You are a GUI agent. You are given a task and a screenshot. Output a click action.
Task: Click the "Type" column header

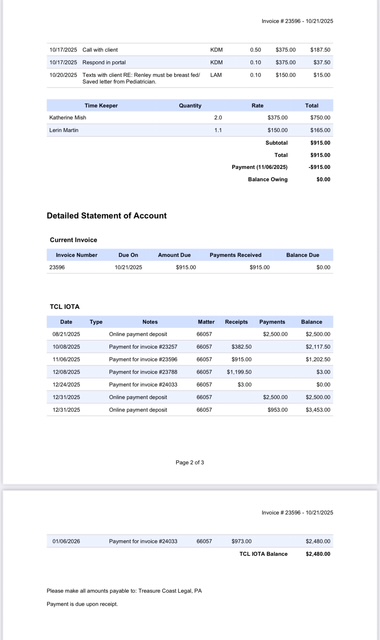[96, 322]
